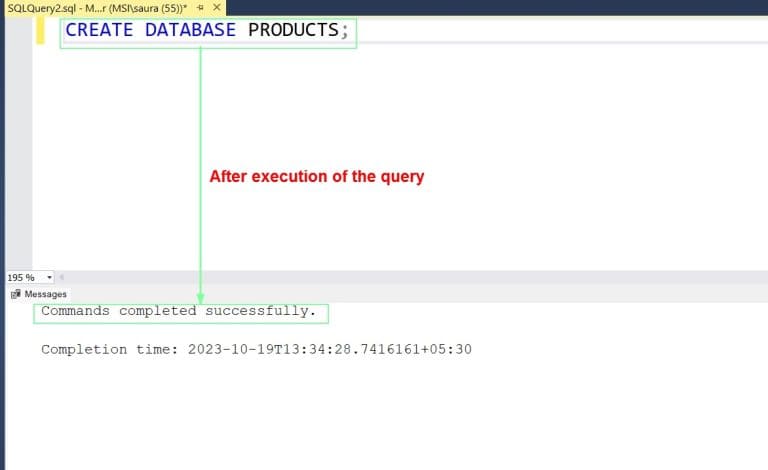Select the SQLQuery2.sql document tab
768x470 pixels.
[97, 8]
